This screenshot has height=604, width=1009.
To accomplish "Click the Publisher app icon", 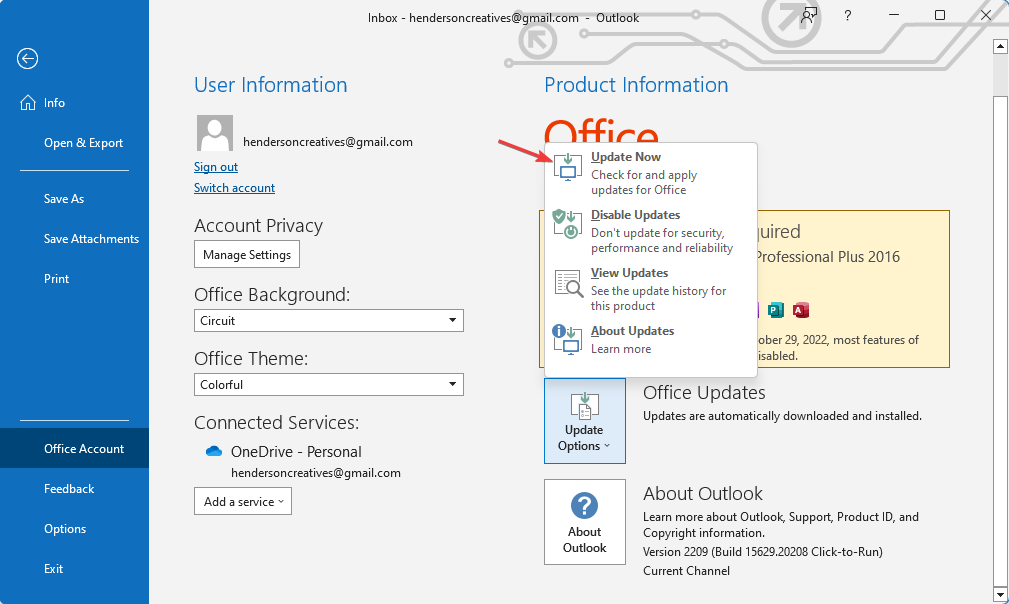I will 776,310.
